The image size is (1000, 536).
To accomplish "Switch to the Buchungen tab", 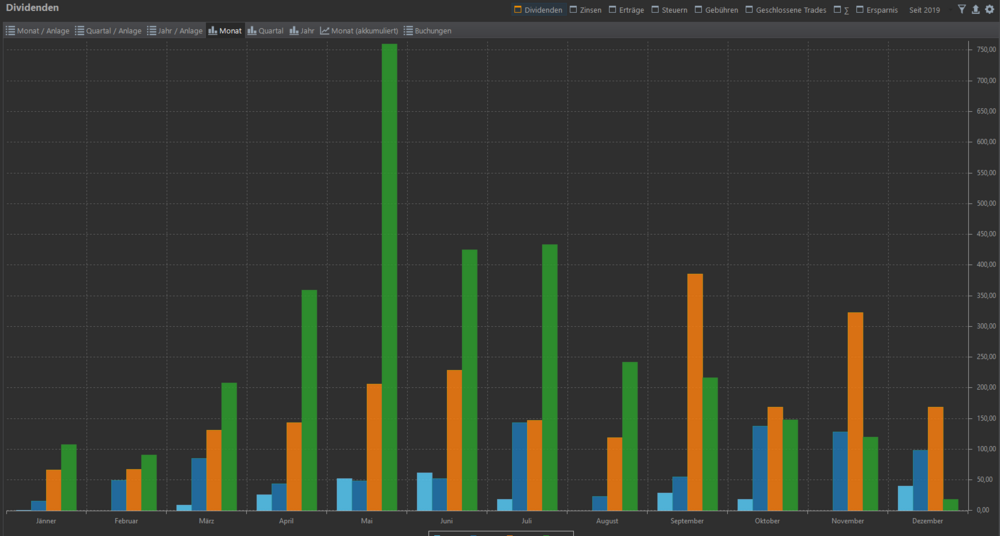I will click(x=427, y=31).
